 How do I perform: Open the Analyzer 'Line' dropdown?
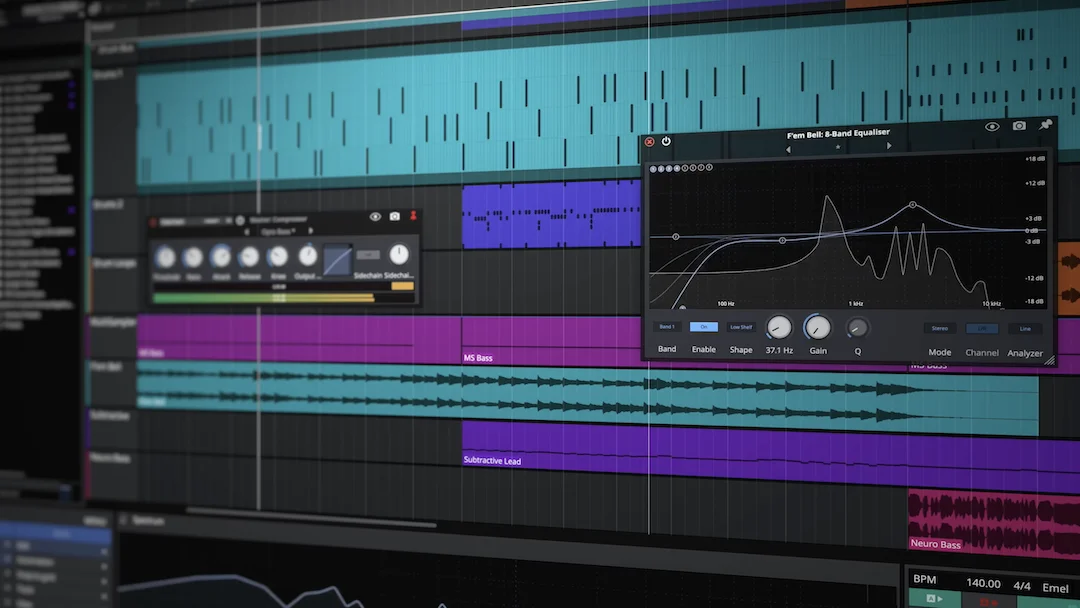coord(1025,329)
